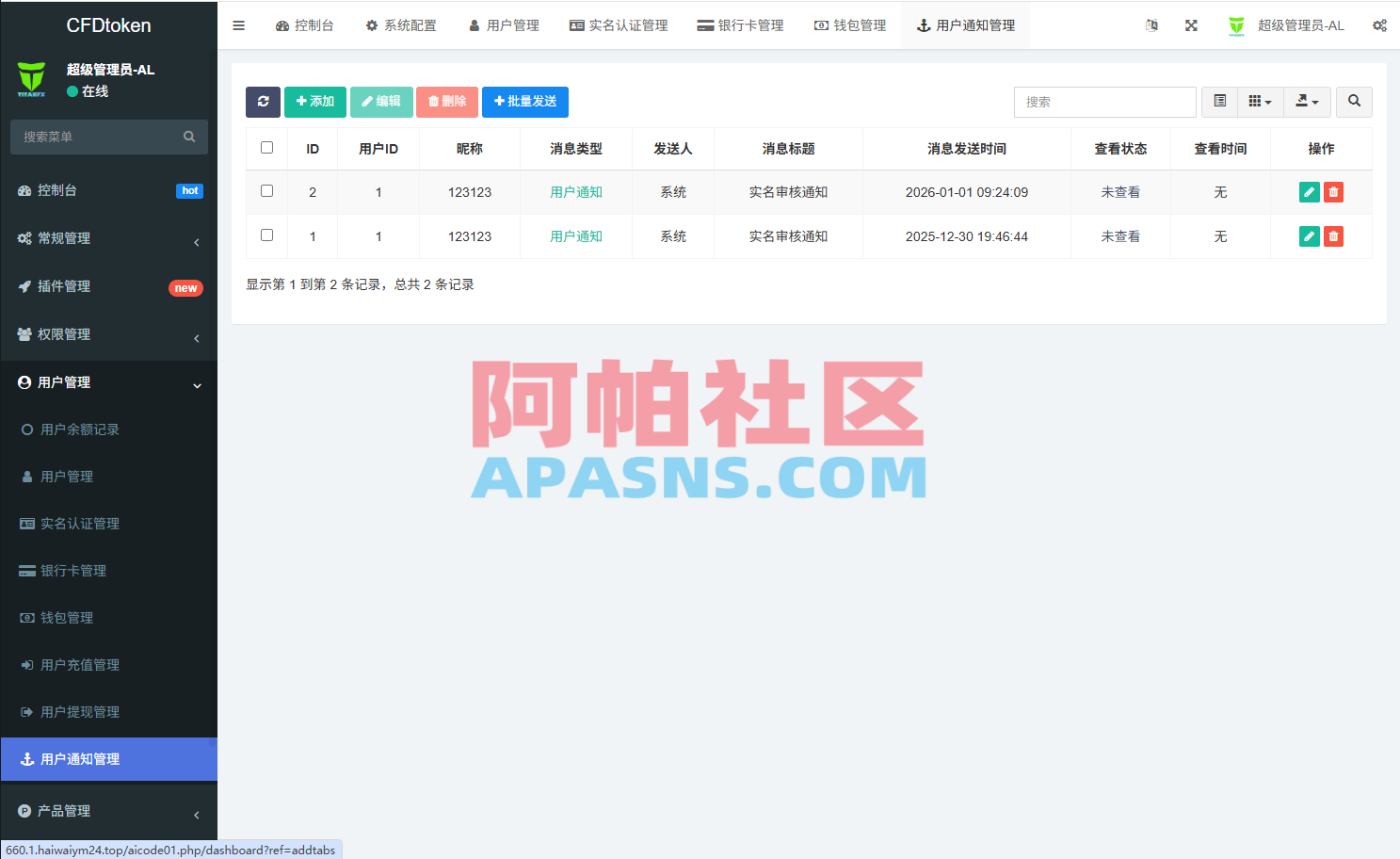Switch to the 实名认证管理 top tab
The width and height of the screenshot is (1400, 859).
619,25
